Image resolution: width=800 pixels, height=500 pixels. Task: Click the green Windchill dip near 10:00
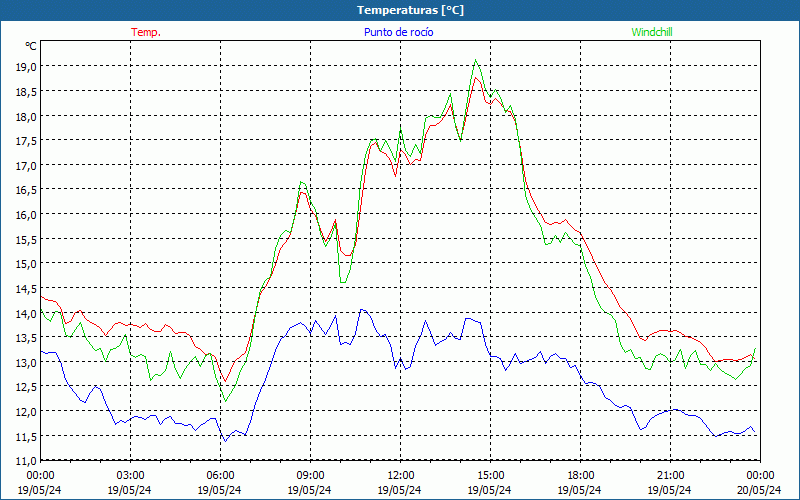point(342,282)
